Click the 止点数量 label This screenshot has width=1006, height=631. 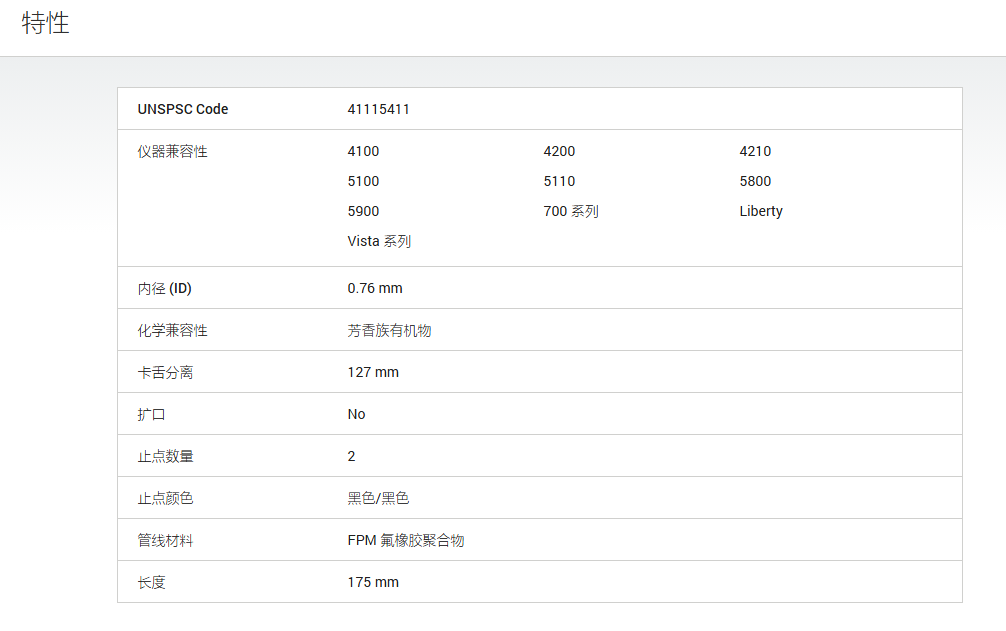[166, 457]
